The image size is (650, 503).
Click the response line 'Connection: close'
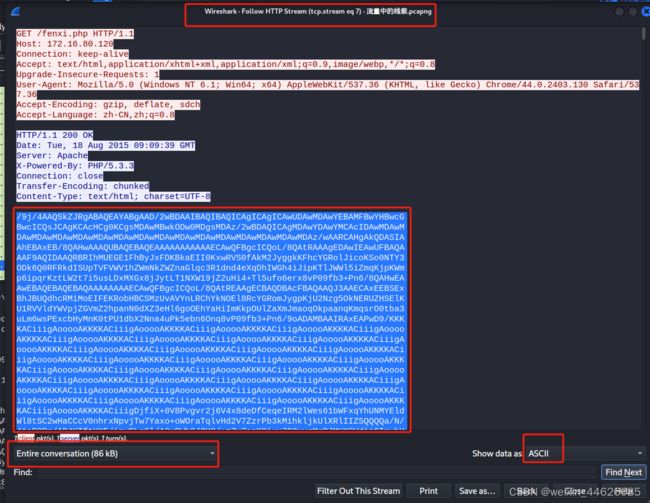60,176
